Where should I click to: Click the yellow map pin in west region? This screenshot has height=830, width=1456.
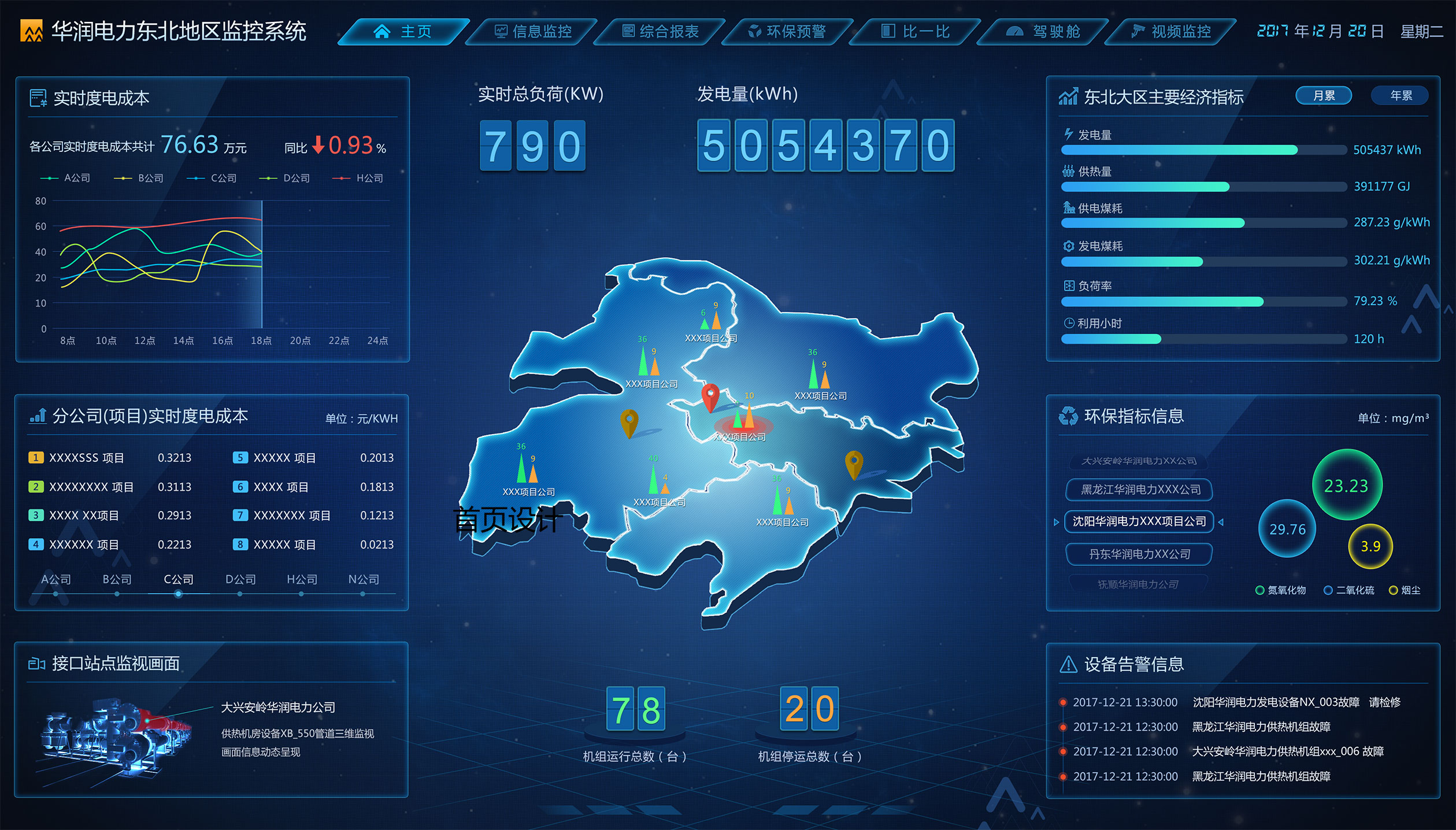click(x=629, y=421)
